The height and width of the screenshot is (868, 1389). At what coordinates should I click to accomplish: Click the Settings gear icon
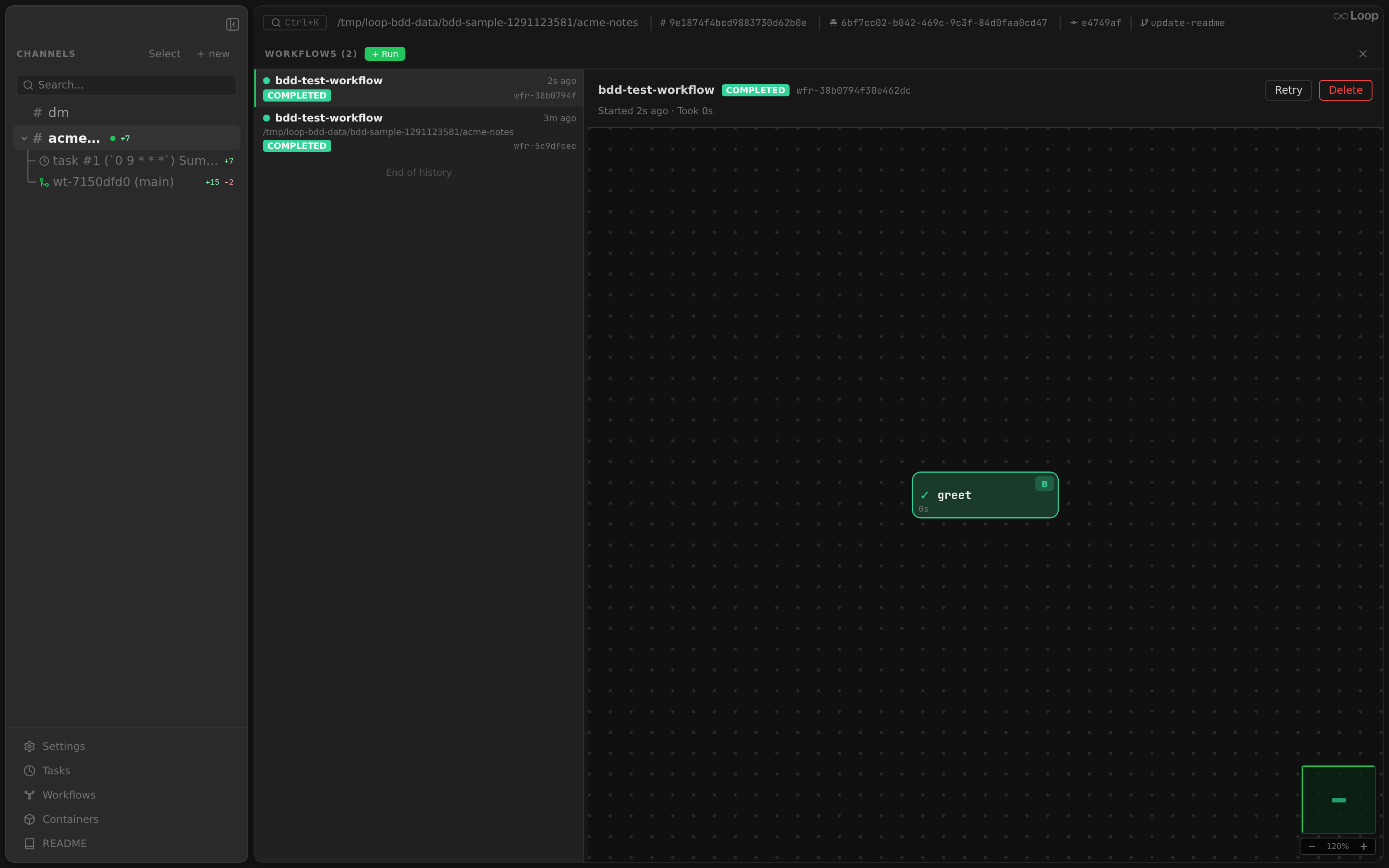pyautogui.click(x=29, y=746)
